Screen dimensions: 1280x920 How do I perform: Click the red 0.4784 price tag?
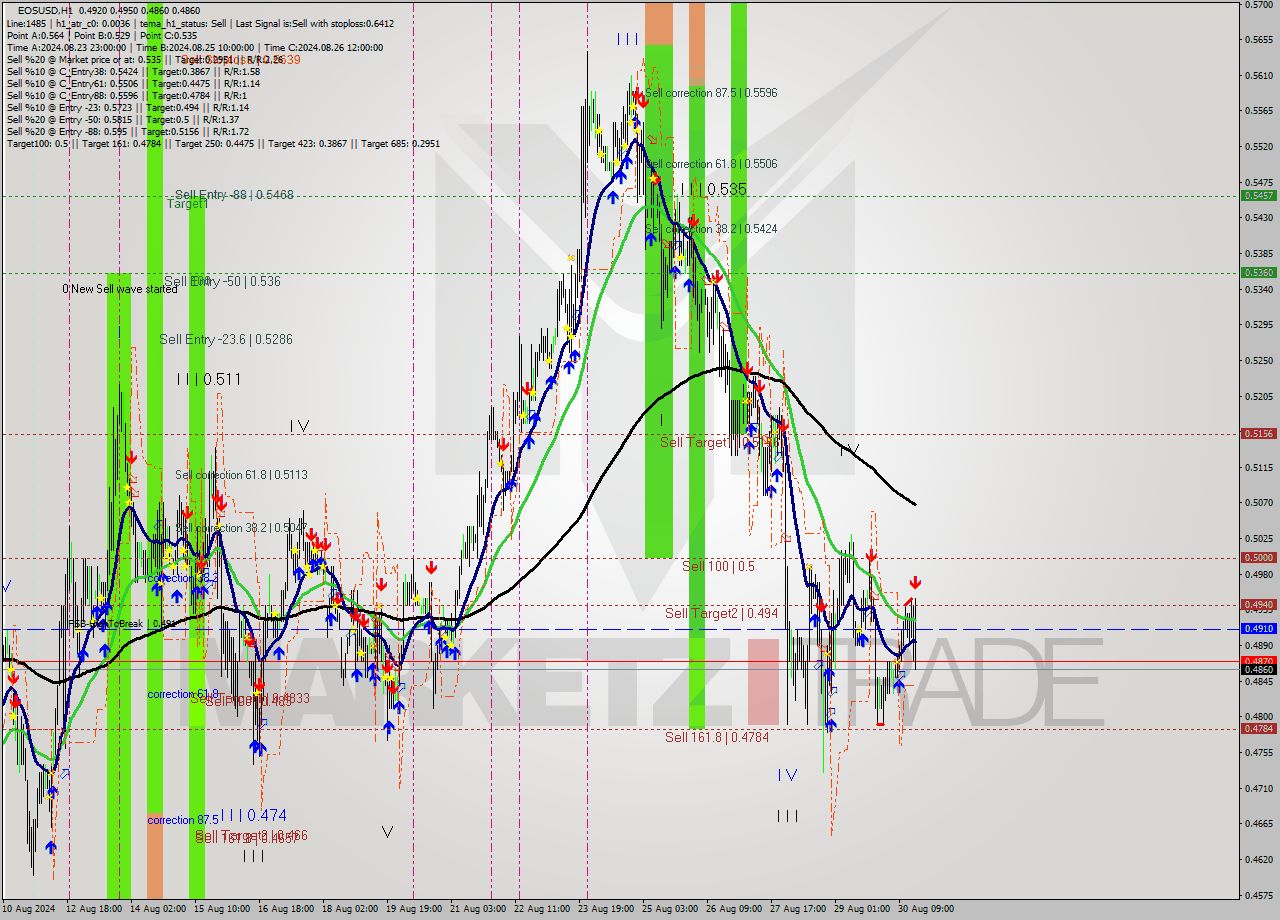[1258, 728]
